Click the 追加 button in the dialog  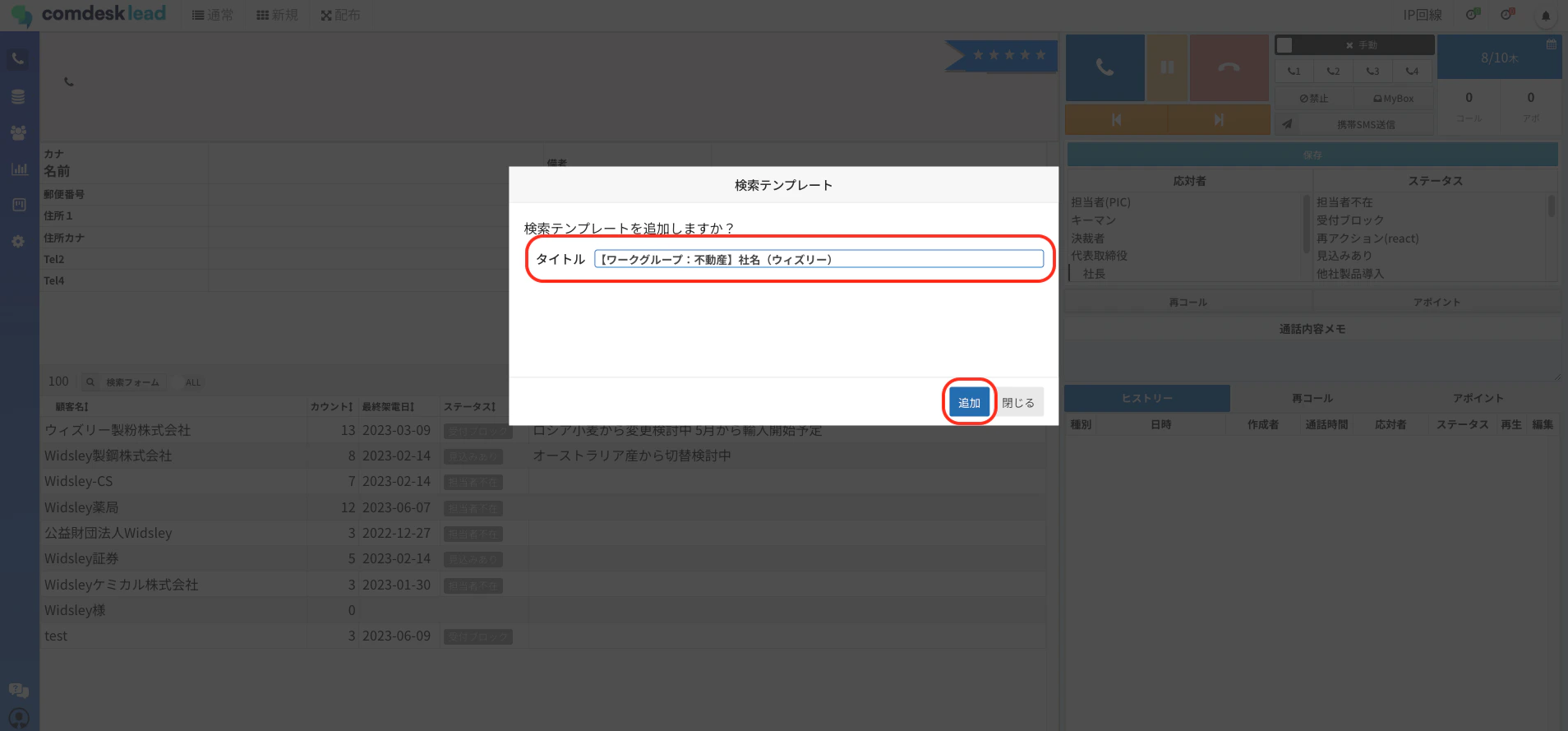click(969, 403)
